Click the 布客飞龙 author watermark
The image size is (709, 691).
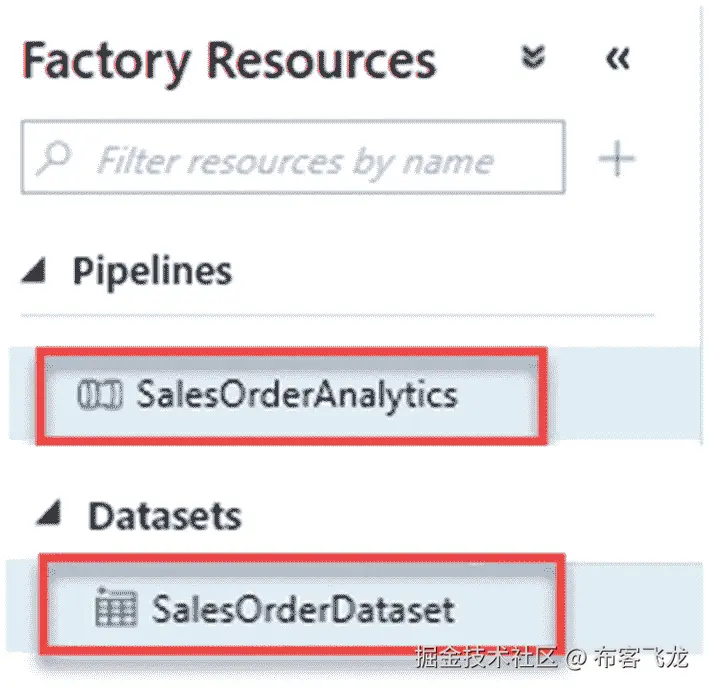coord(641,657)
